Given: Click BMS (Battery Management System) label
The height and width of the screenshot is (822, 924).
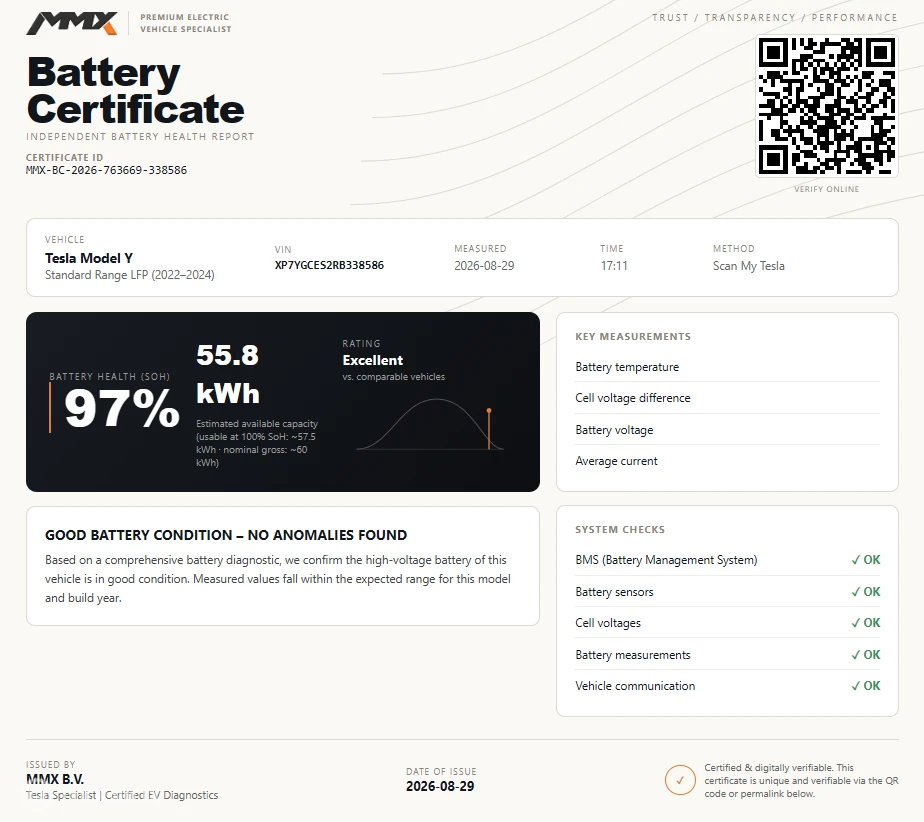Looking at the screenshot, I should coord(666,560).
